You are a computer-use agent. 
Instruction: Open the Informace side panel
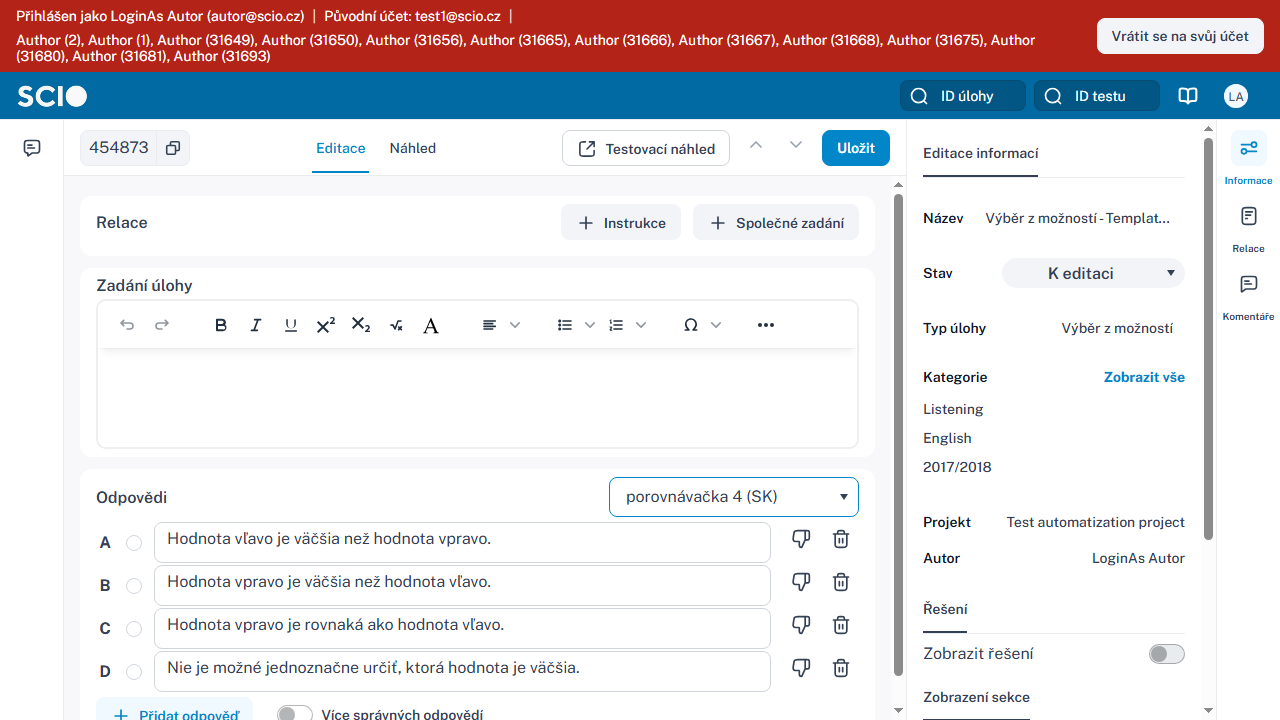[1248, 158]
